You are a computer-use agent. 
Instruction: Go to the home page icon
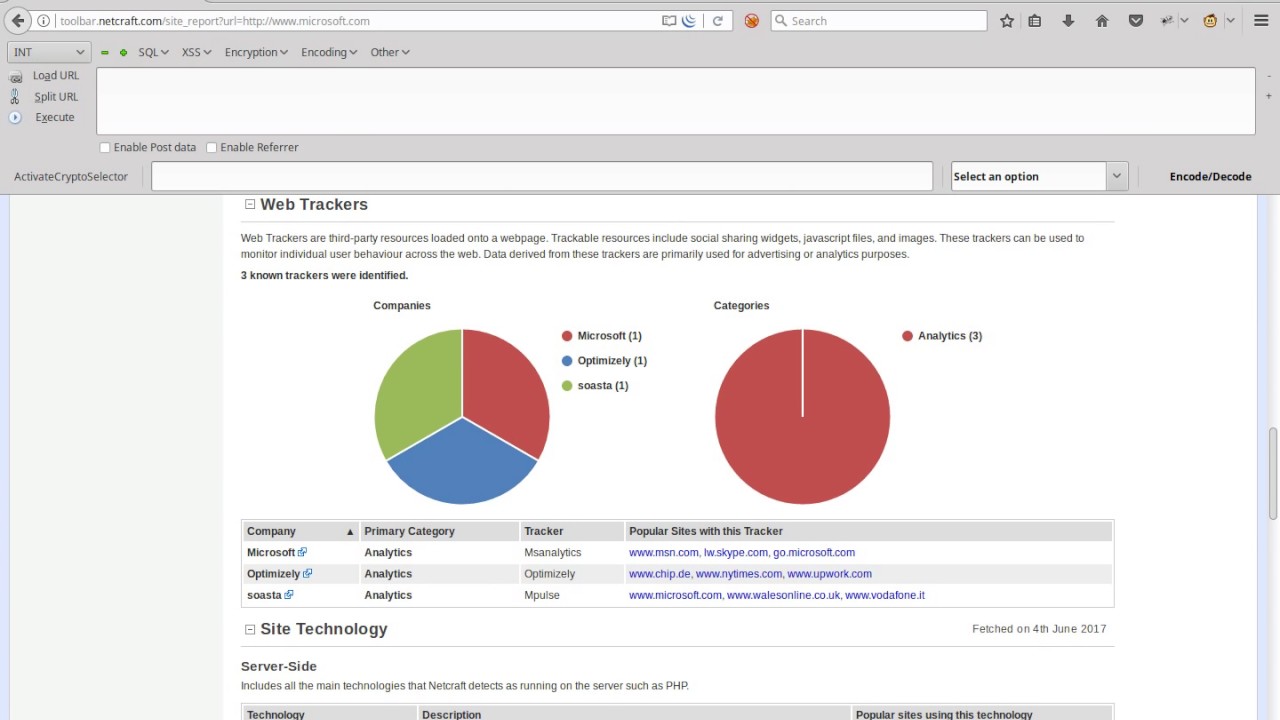[x=1102, y=21]
